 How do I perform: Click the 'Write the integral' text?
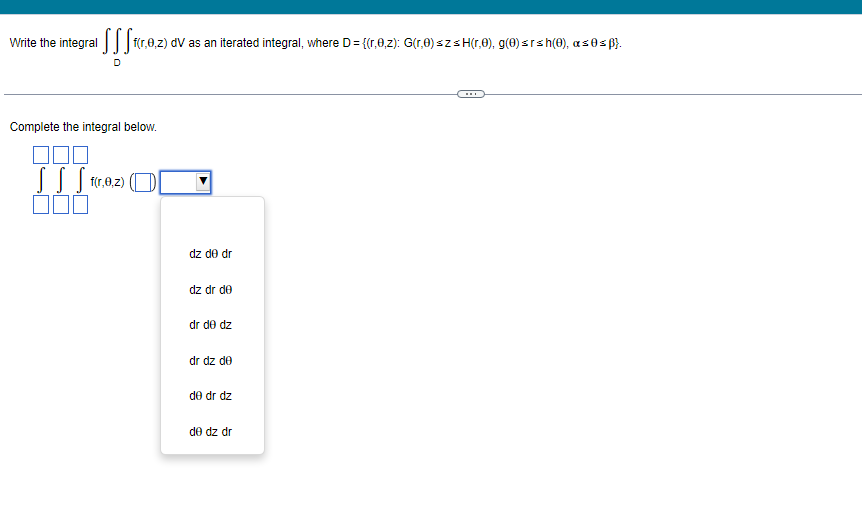click(x=53, y=43)
